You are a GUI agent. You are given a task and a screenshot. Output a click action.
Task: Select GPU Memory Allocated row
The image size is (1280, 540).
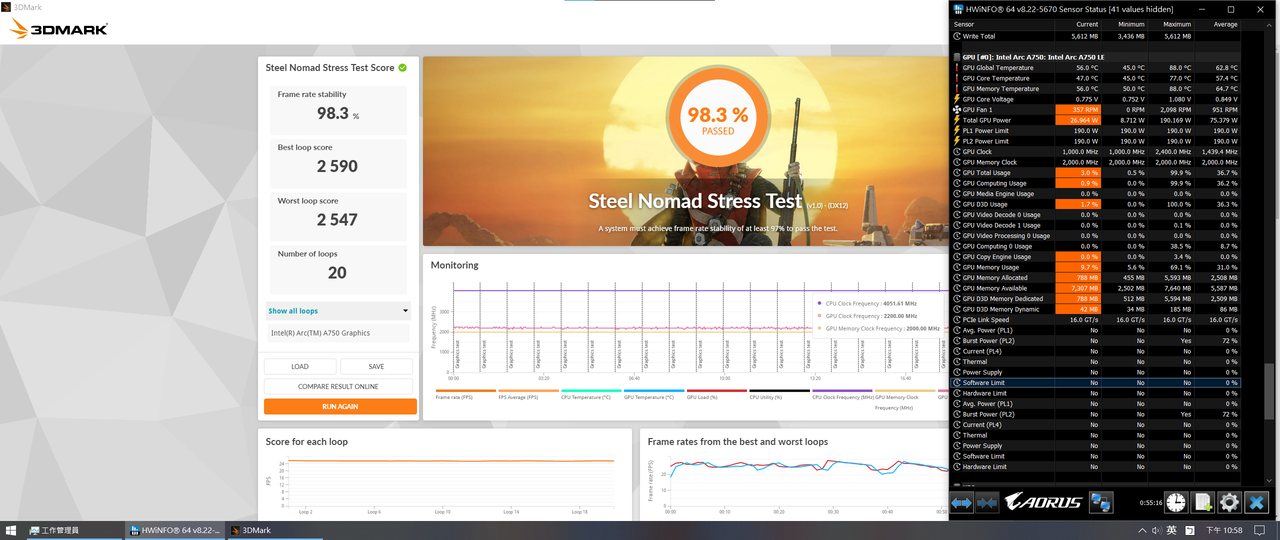[1096, 278]
